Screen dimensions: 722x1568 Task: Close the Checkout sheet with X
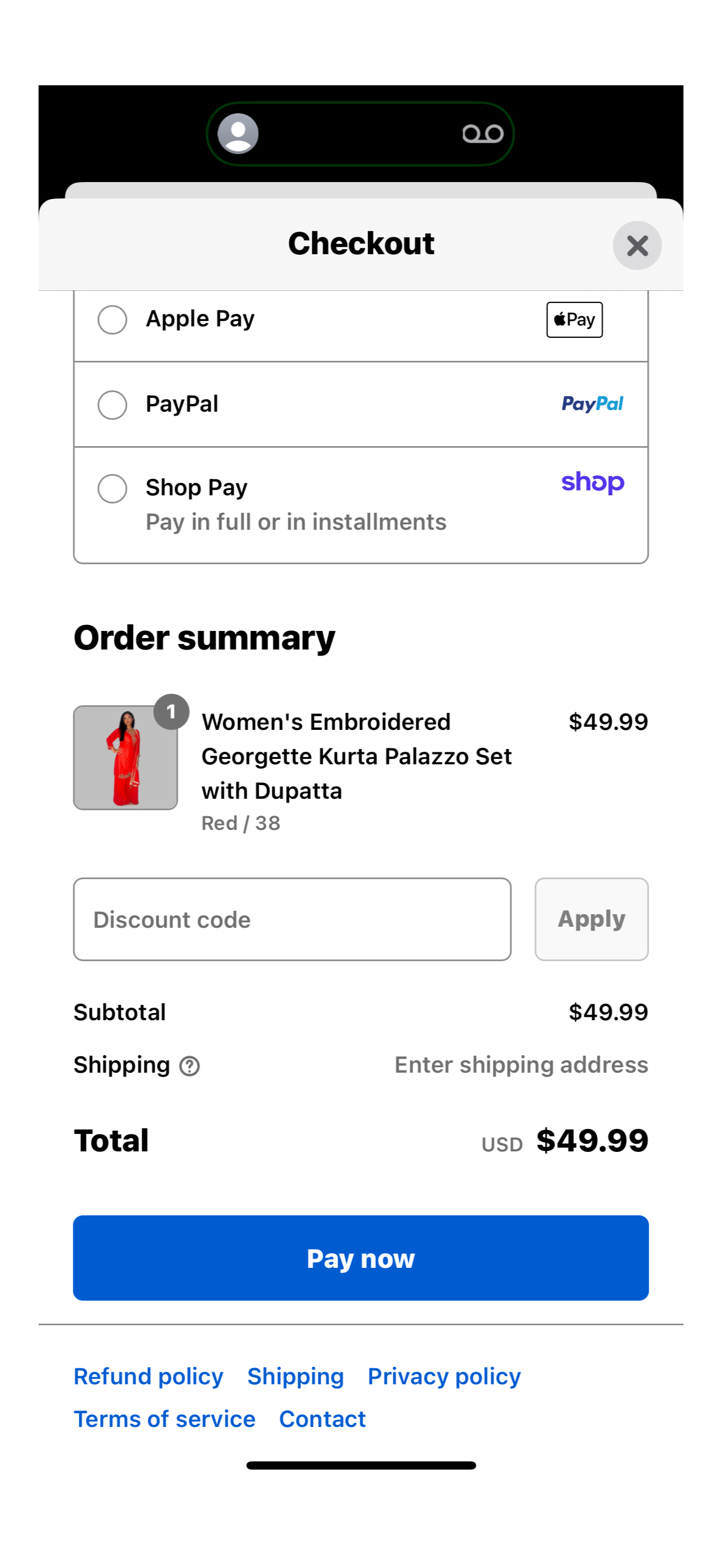(x=637, y=245)
